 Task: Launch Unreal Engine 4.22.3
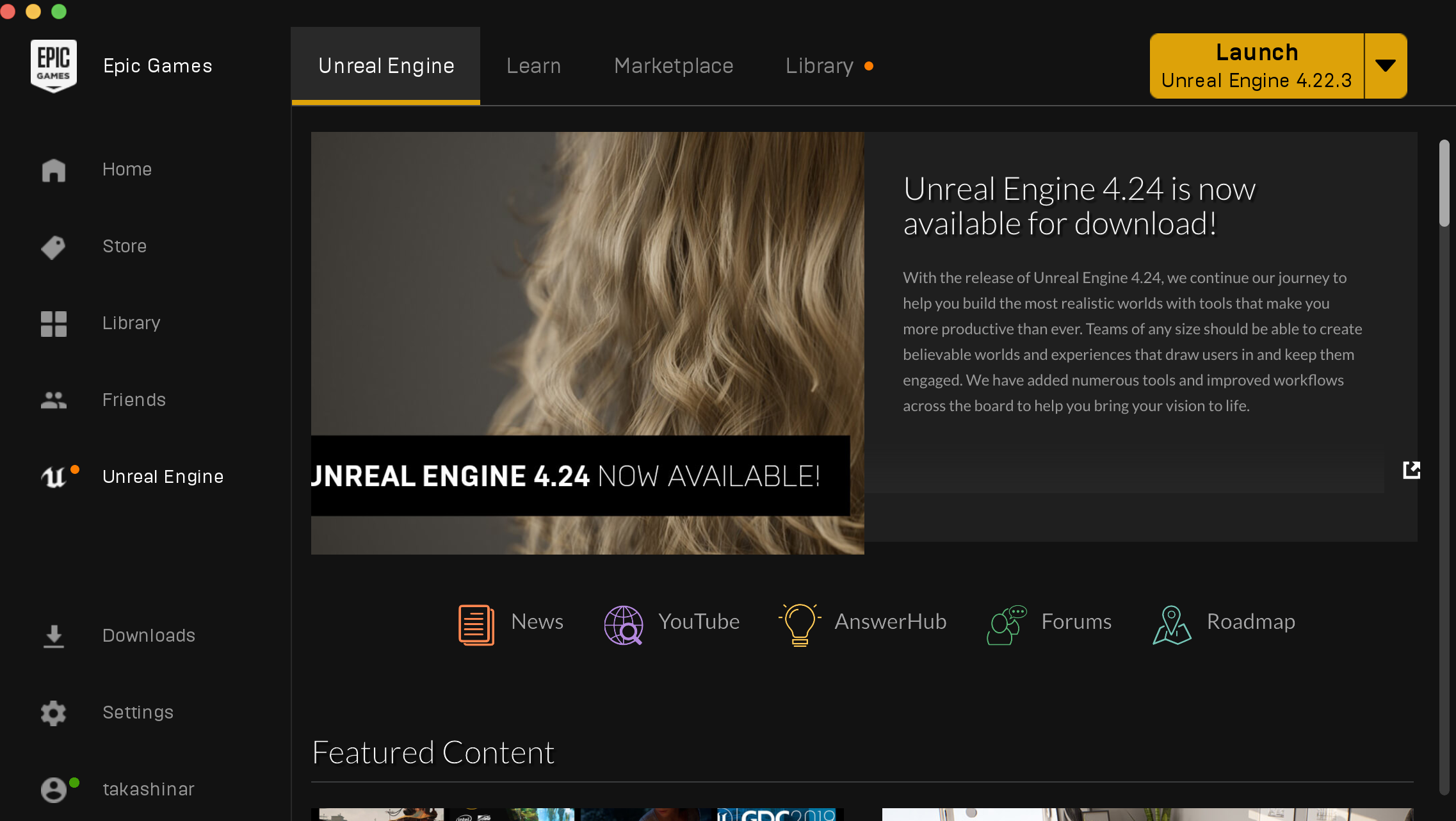tap(1256, 66)
